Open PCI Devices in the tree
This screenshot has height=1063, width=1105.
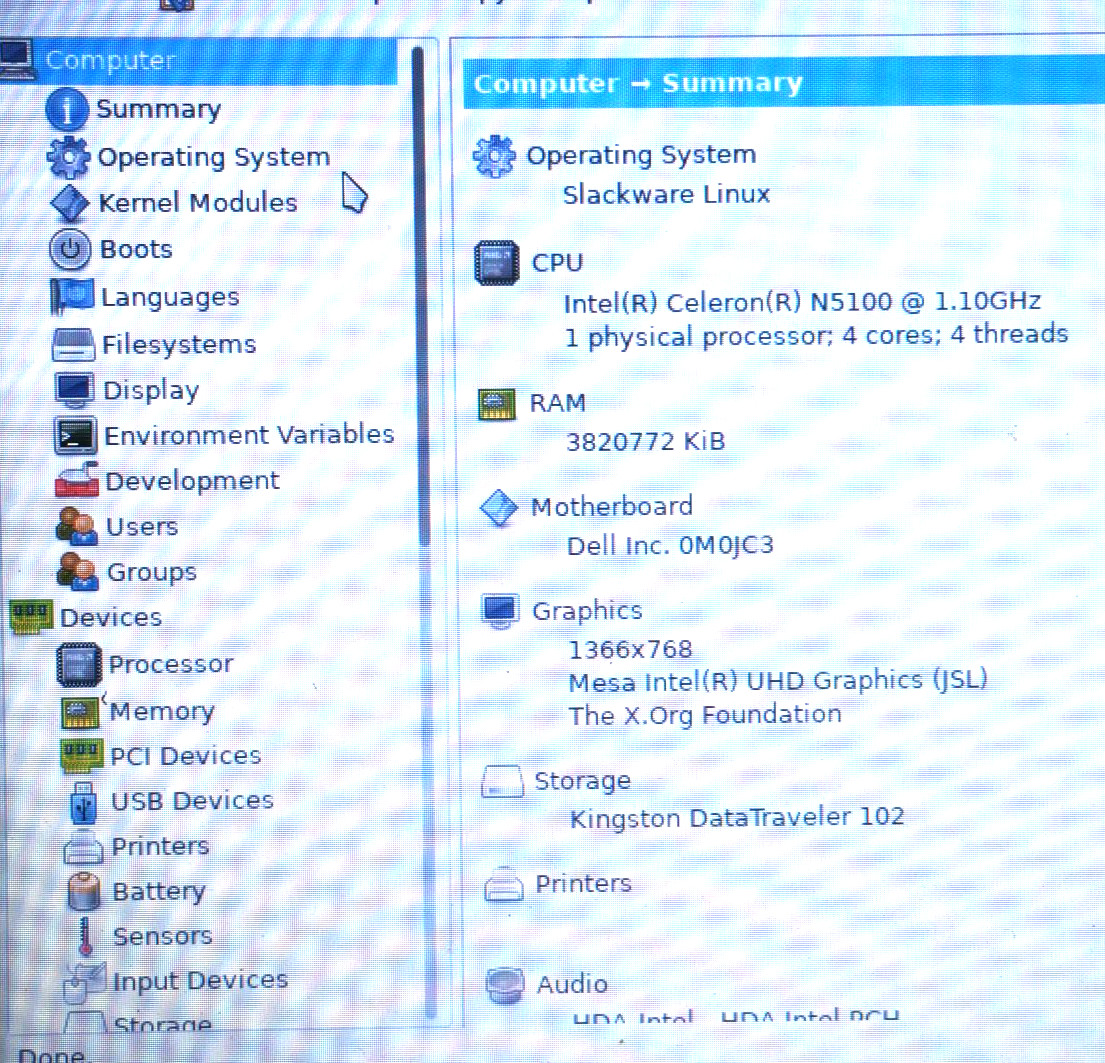pyautogui.click(x=185, y=756)
